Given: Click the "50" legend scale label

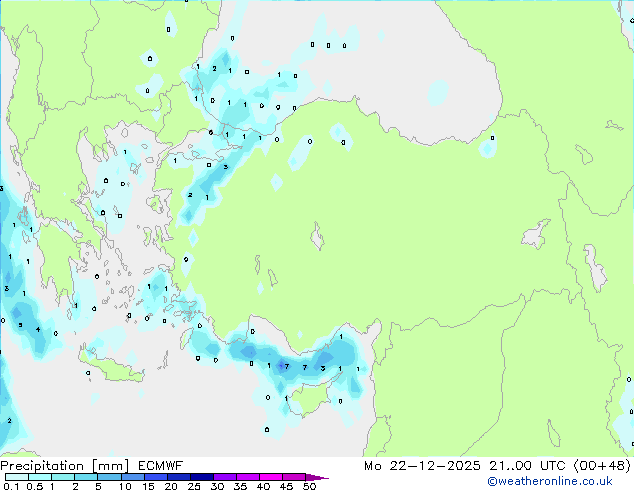Looking at the screenshot, I should pyautogui.click(x=309, y=486).
